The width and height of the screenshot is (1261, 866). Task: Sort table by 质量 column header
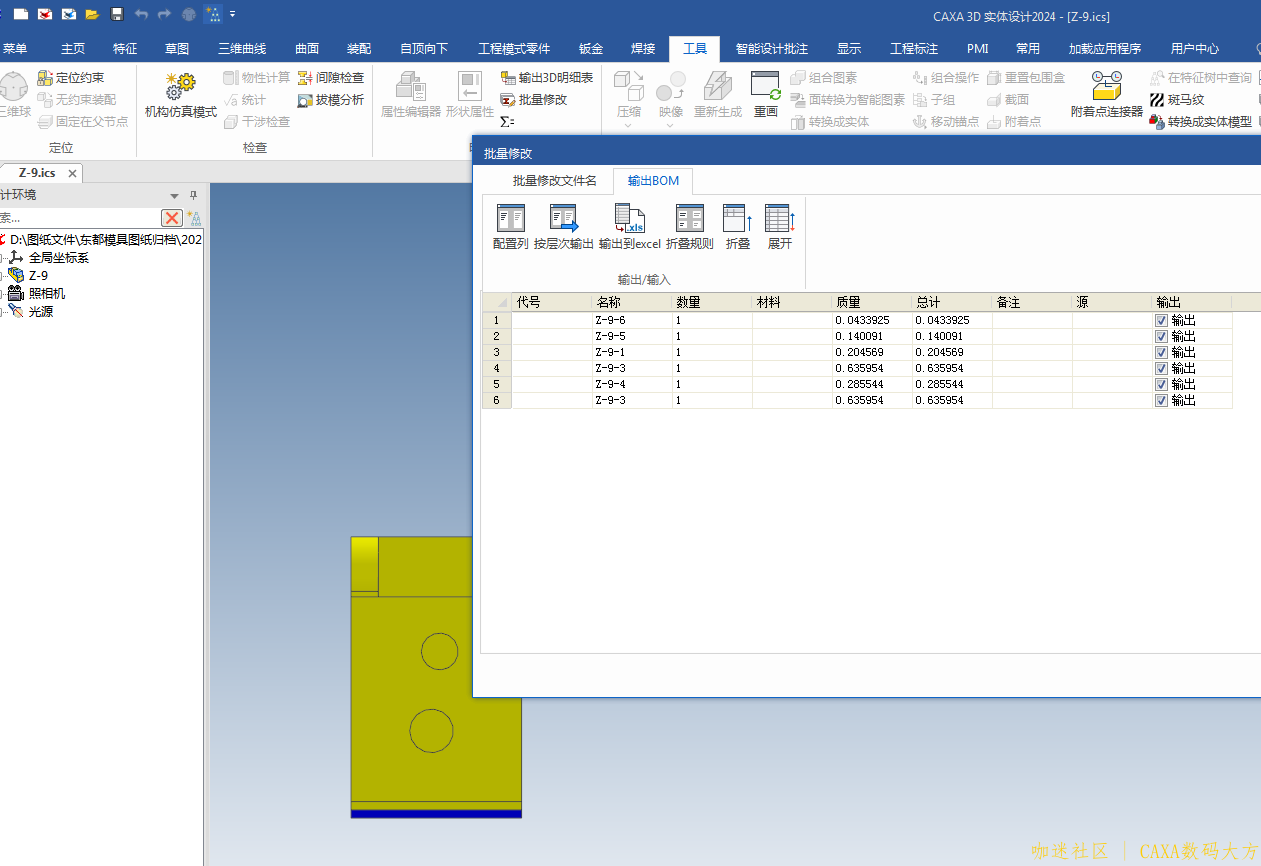pos(870,302)
